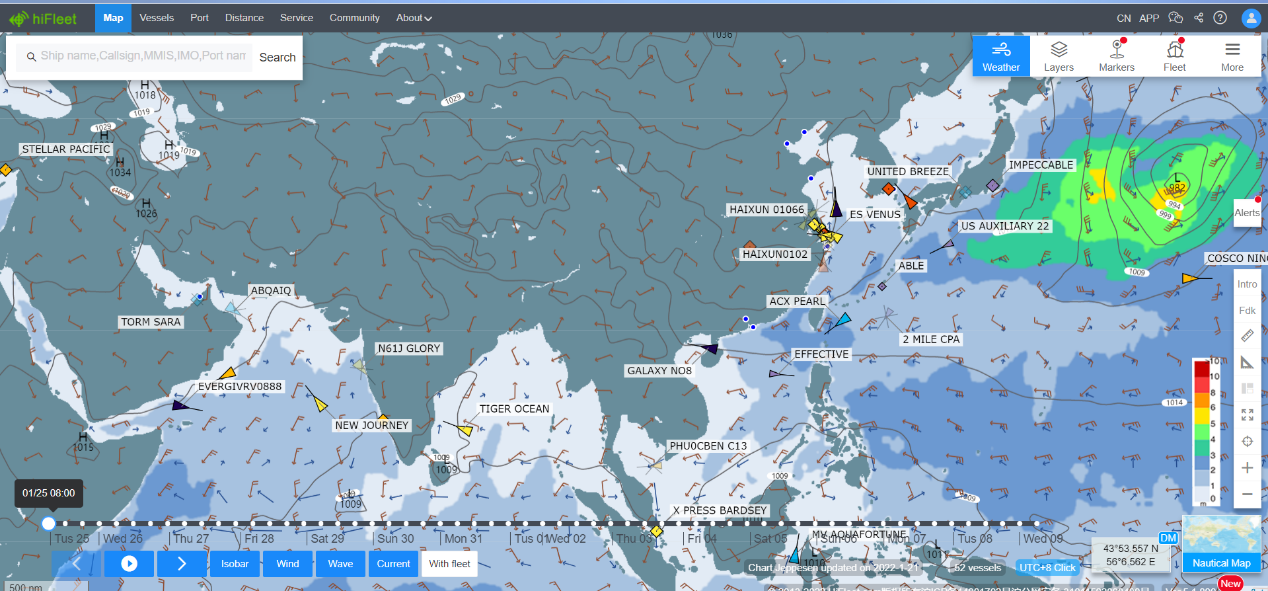The height and width of the screenshot is (591, 1268).
Task: Click the share icon in header
Action: 1198,17
